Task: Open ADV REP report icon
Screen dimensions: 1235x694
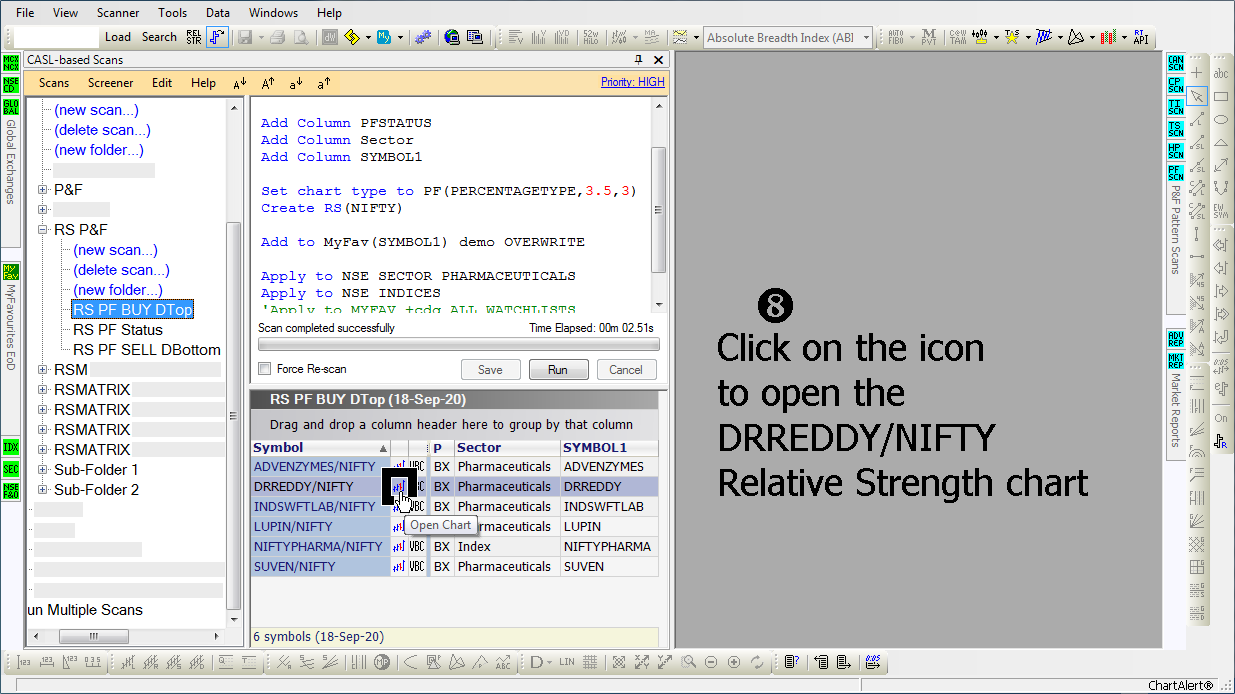Action: [x=1175, y=340]
